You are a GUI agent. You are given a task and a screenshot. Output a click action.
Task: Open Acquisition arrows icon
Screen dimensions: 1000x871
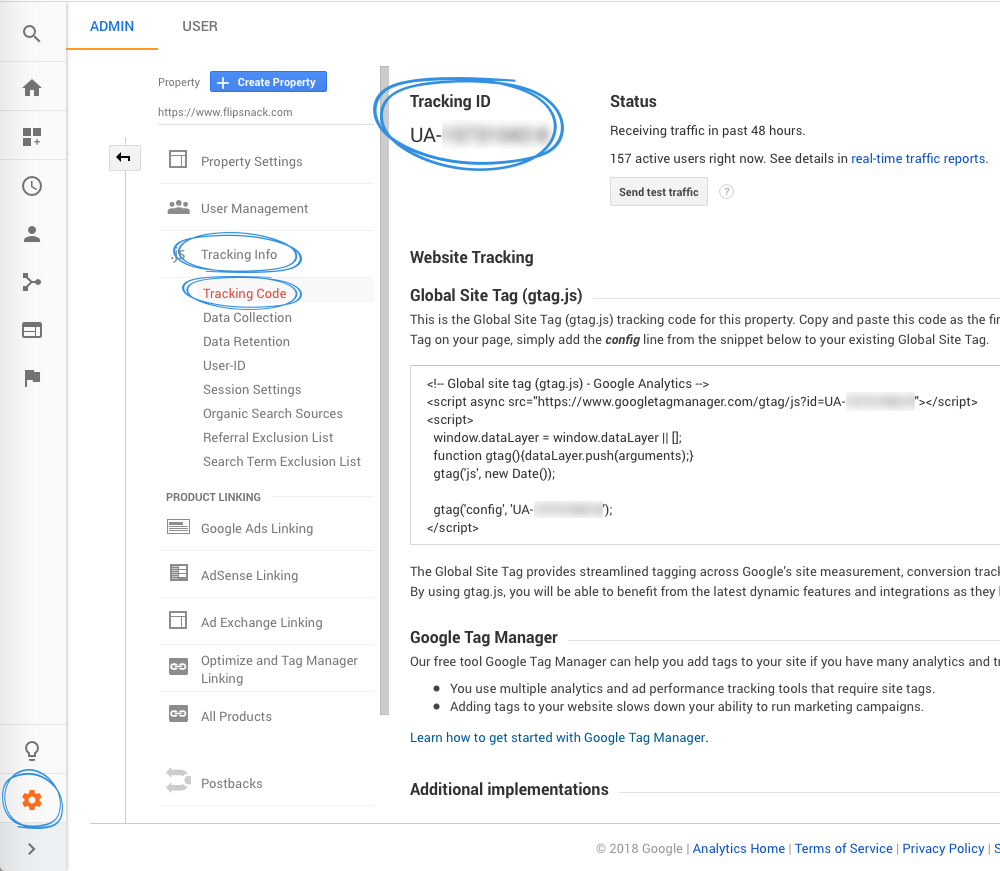pyautogui.click(x=32, y=282)
